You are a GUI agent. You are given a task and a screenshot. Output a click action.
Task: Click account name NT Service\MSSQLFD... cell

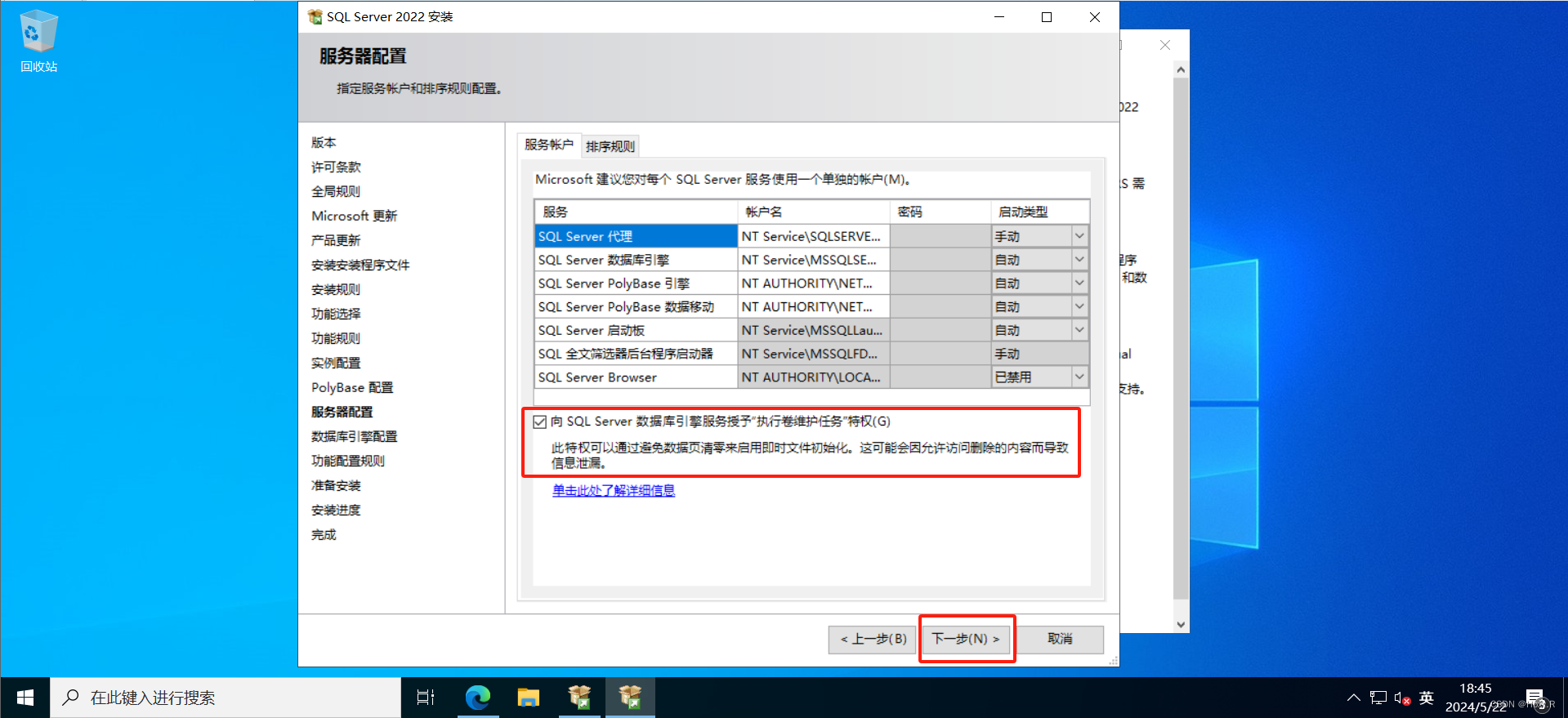click(814, 354)
